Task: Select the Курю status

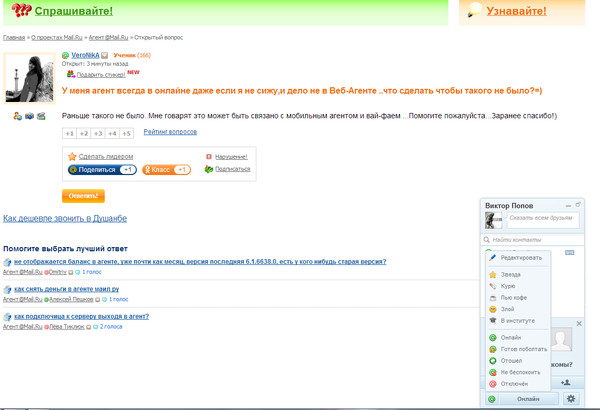Action: (518, 286)
